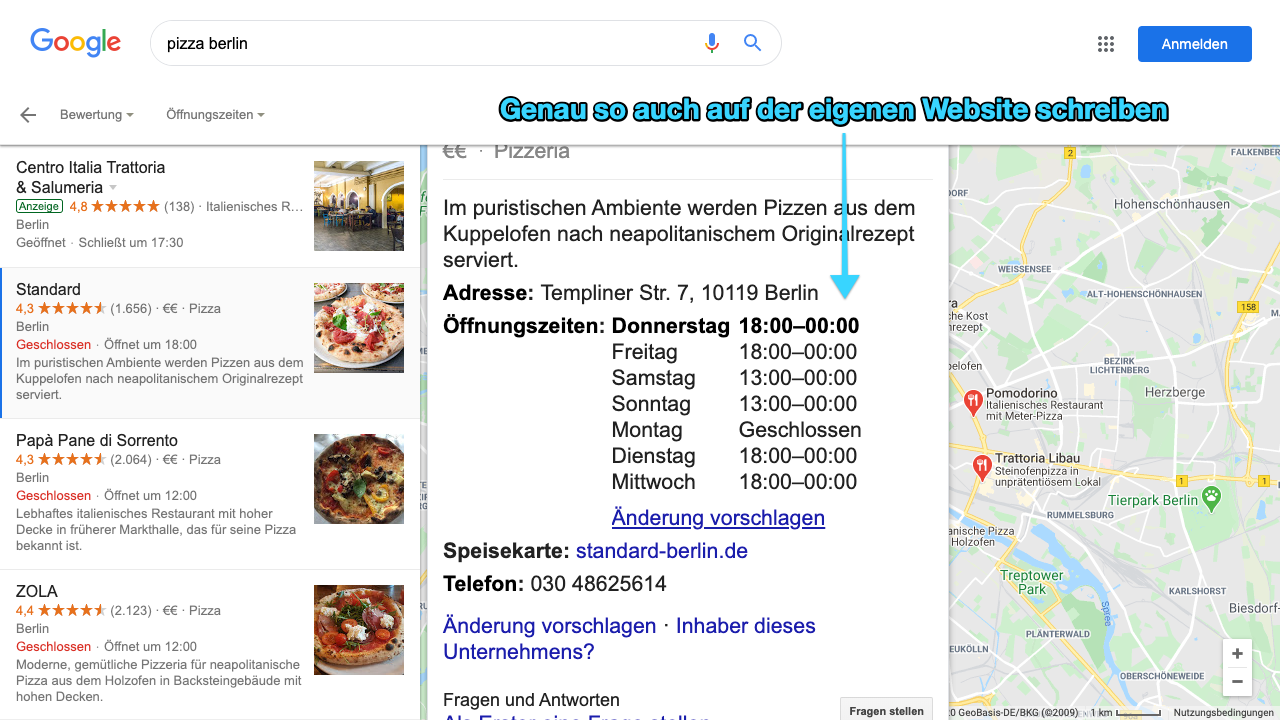Open the Öffnungszeiten filter dropdown
The width and height of the screenshot is (1280, 720).
click(215, 115)
